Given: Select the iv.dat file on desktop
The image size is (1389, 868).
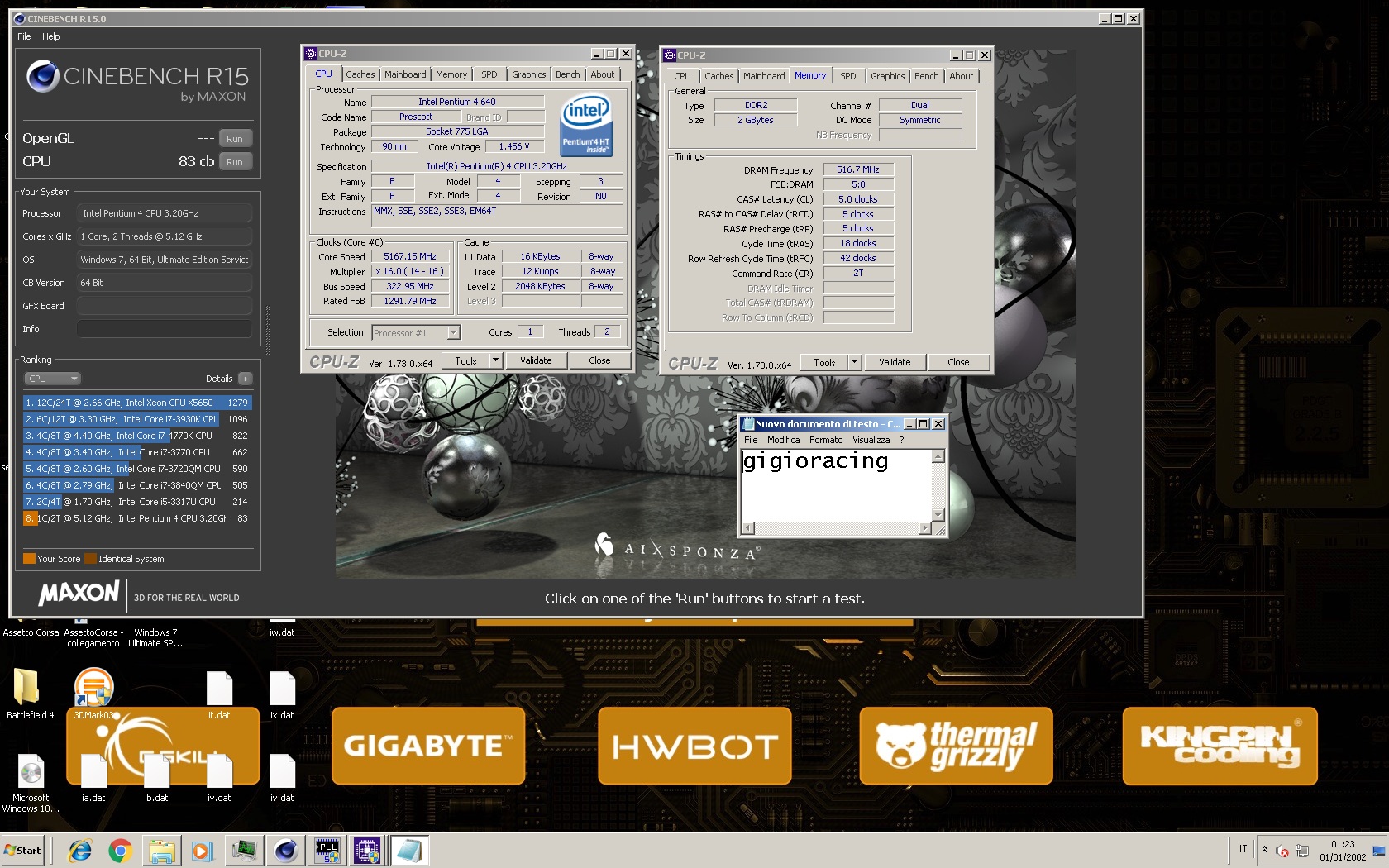Looking at the screenshot, I should point(219,778).
